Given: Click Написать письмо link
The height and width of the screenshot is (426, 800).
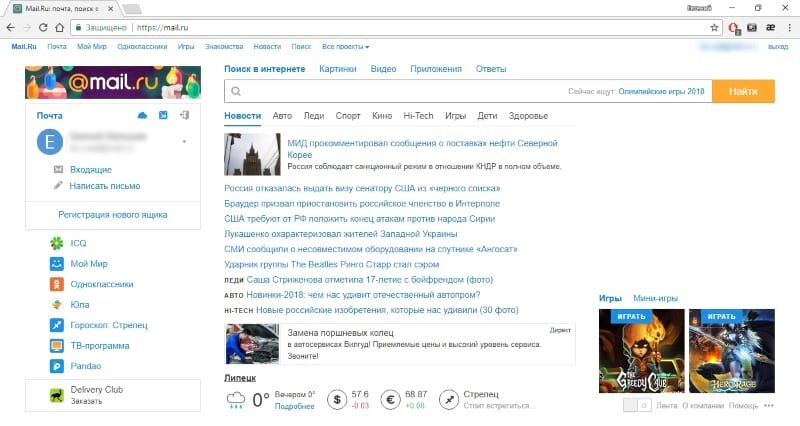Looking at the screenshot, I should click(105, 186).
